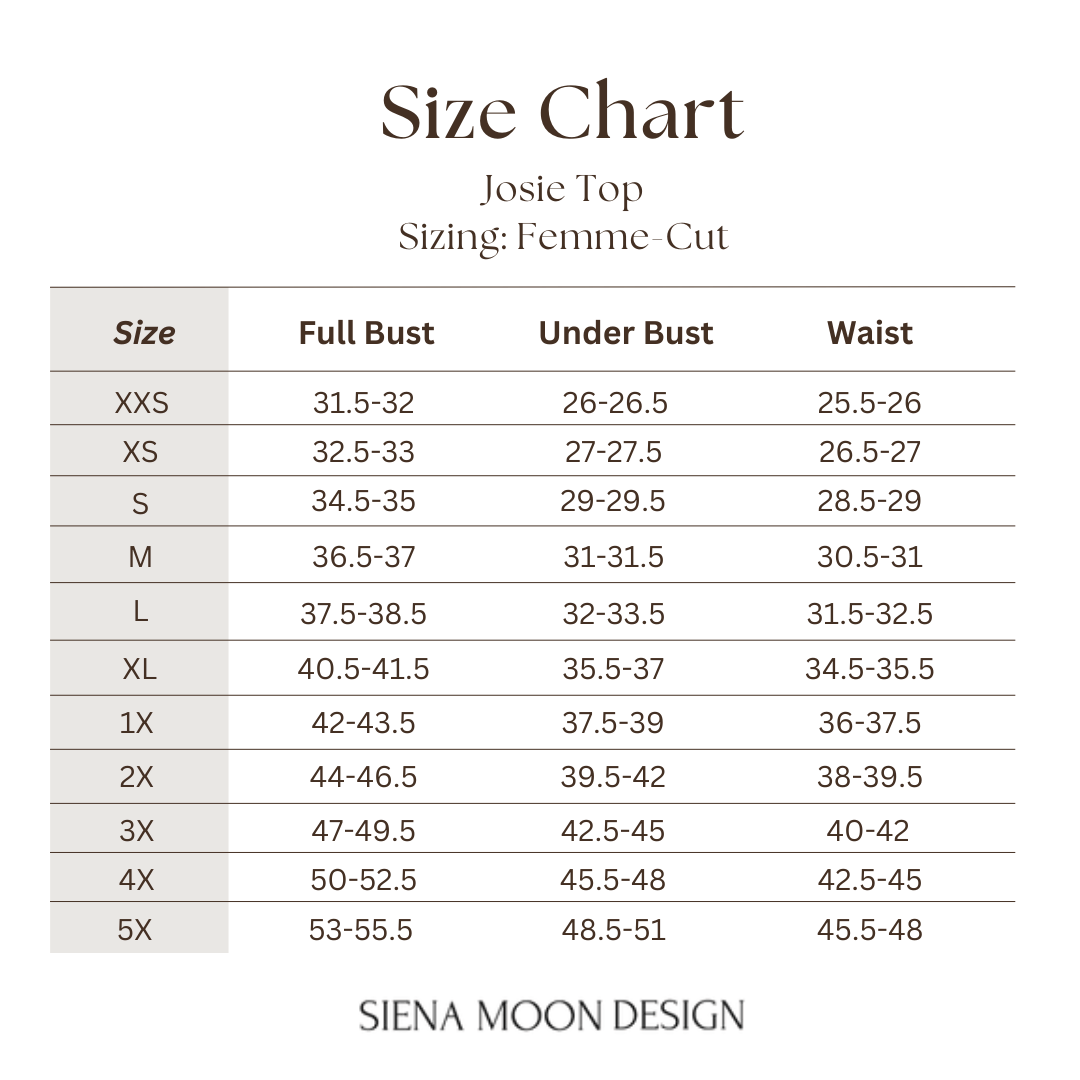This screenshot has width=1080, height=1080.
Task: Click the Sizing: Femme-Cut text
Action: tap(563, 238)
